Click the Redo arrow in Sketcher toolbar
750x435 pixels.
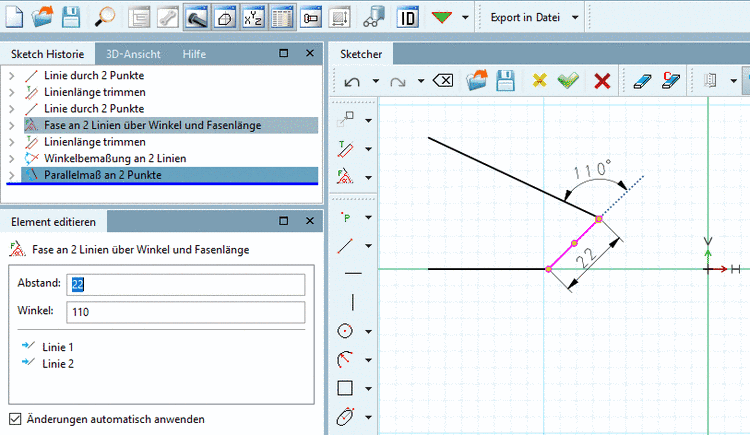click(397, 81)
